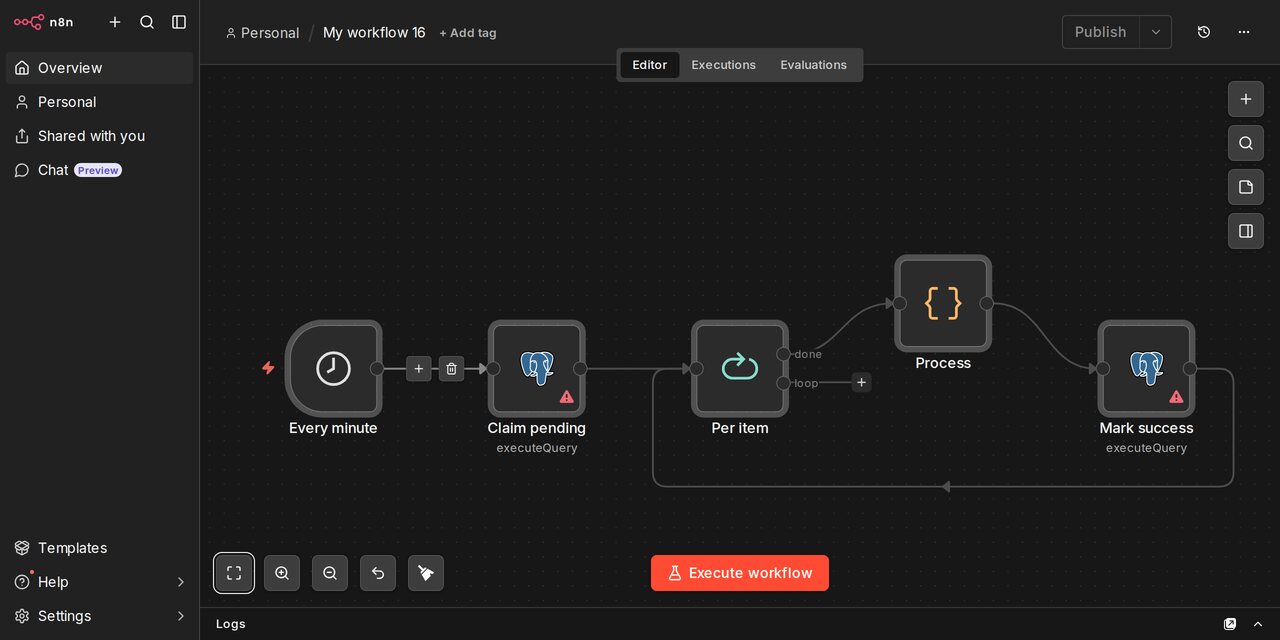Switch to Editor tab
The width and height of the screenshot is (1280, 640).
click(650, 65)
